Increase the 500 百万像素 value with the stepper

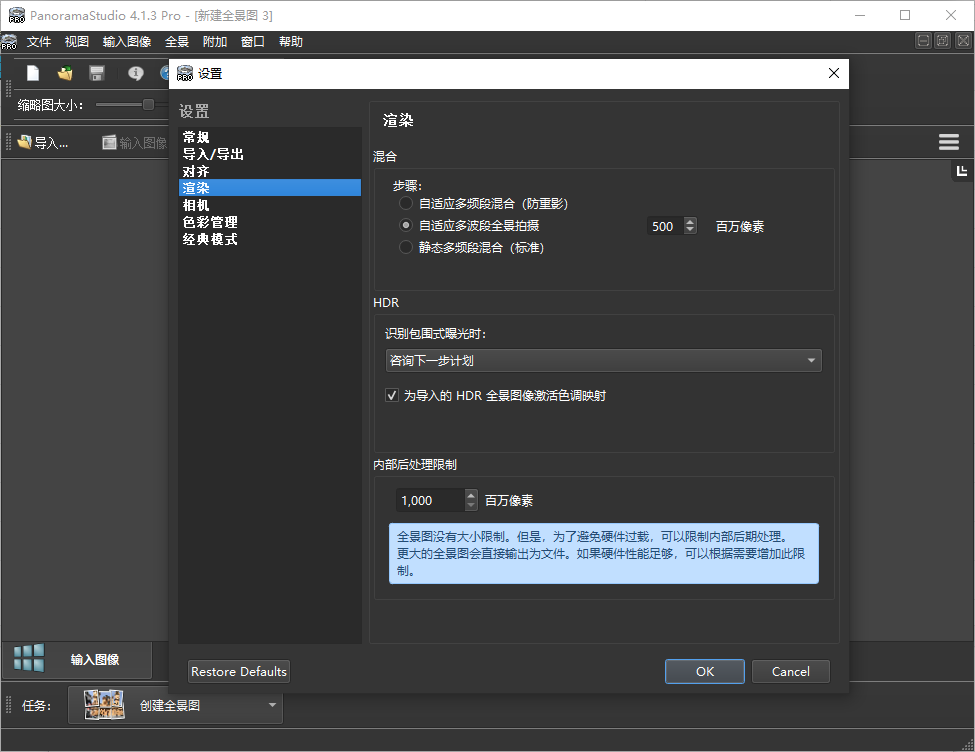689,221
